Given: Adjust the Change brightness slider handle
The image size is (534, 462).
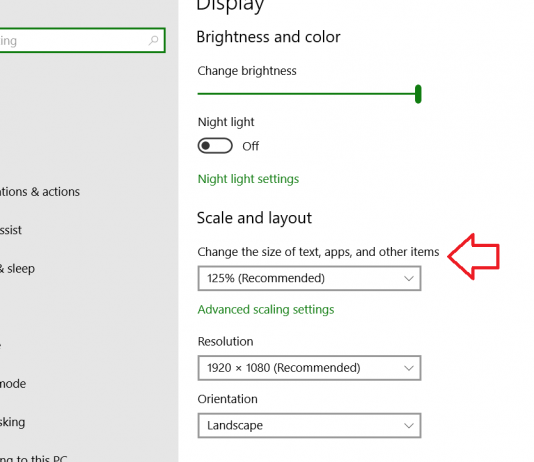Looking at the screenshot, I should point(418,94).
